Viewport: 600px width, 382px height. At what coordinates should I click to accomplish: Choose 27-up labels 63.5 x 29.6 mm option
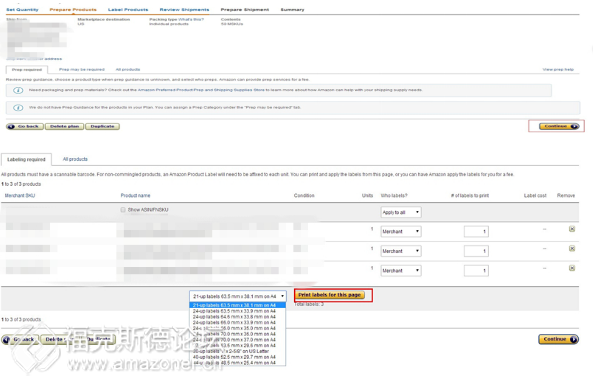point(238,345)
